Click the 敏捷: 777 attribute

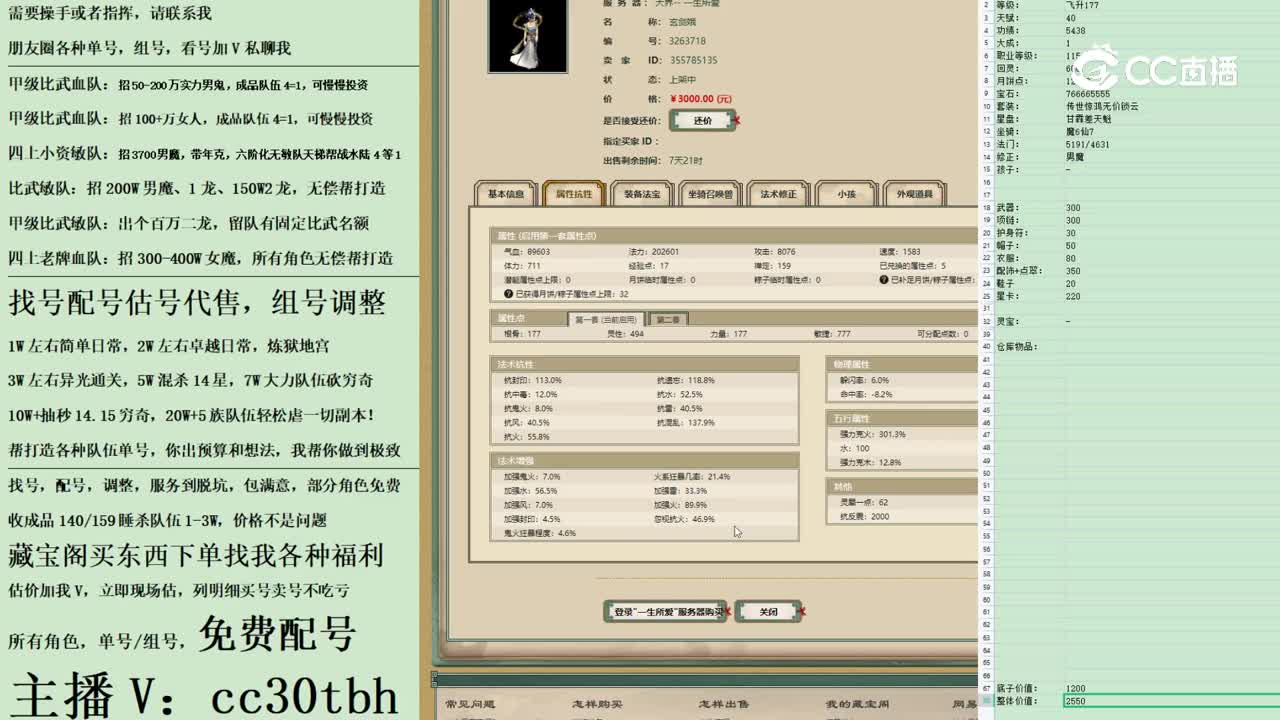[x=832, y=334]
